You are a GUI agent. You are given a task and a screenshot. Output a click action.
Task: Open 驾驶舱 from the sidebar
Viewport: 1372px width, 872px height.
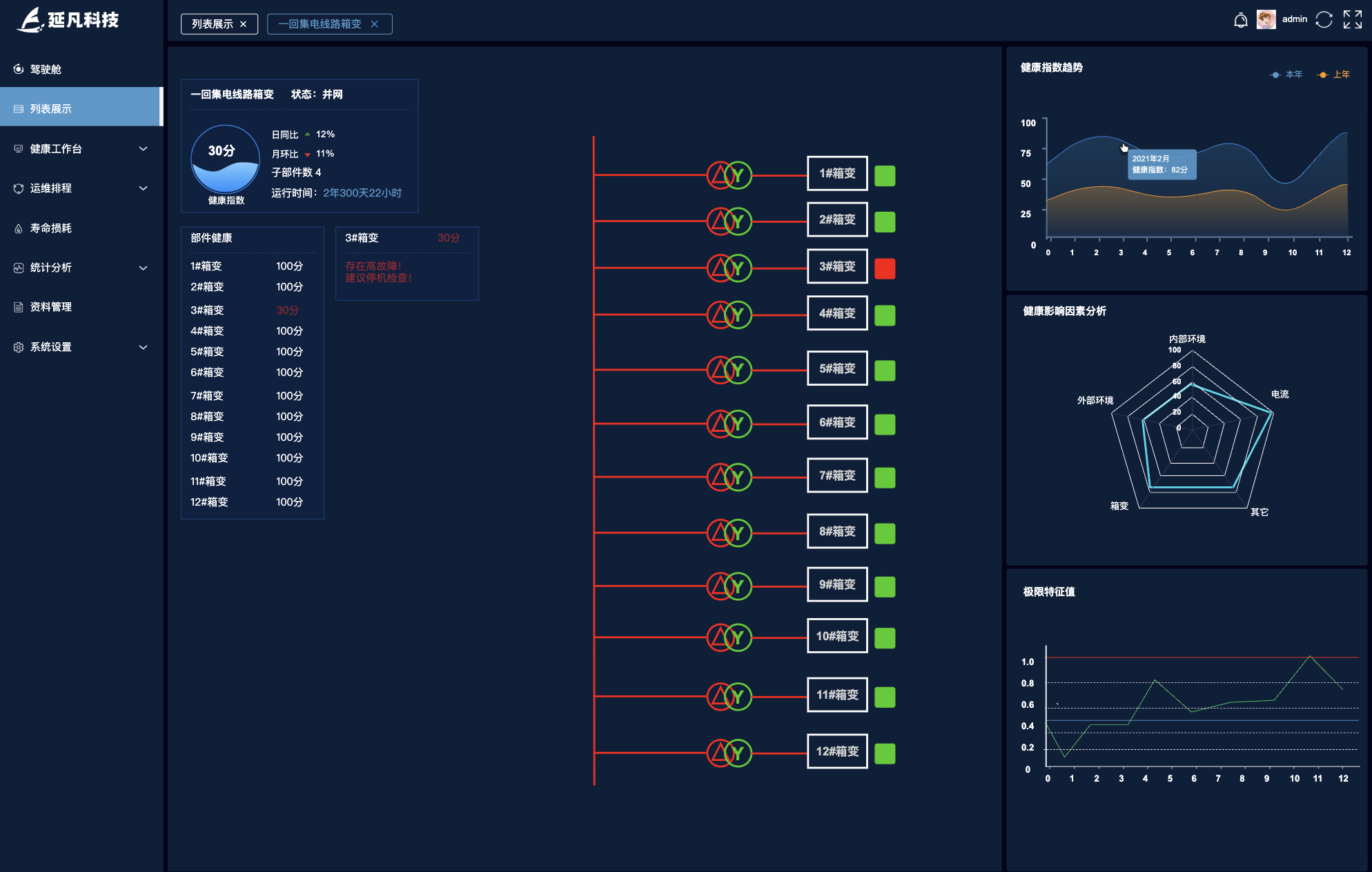(x=46, y=69)
